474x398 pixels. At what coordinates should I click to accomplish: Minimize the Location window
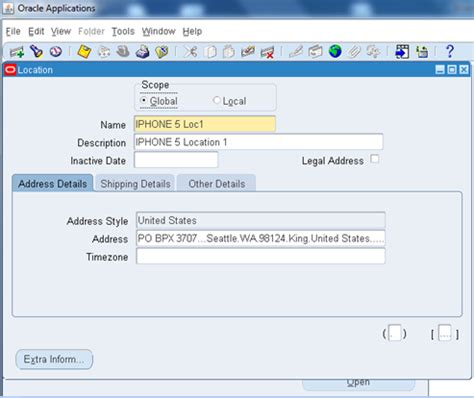click(x=440, y=70)
